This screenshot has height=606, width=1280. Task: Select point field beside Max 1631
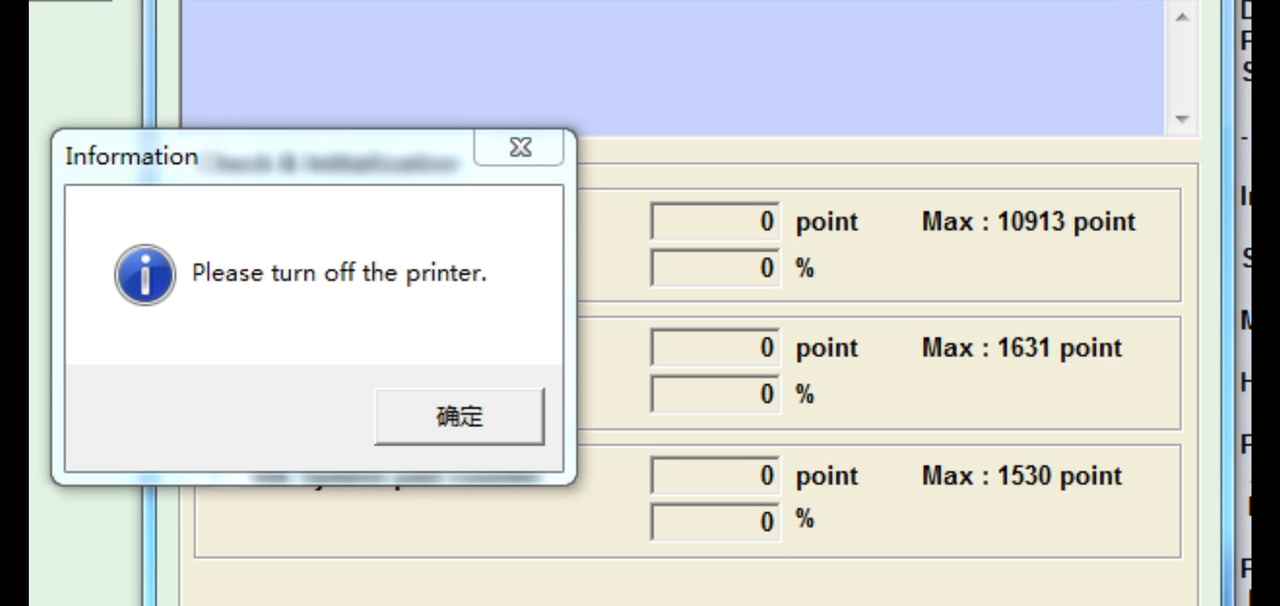point(714,348)
